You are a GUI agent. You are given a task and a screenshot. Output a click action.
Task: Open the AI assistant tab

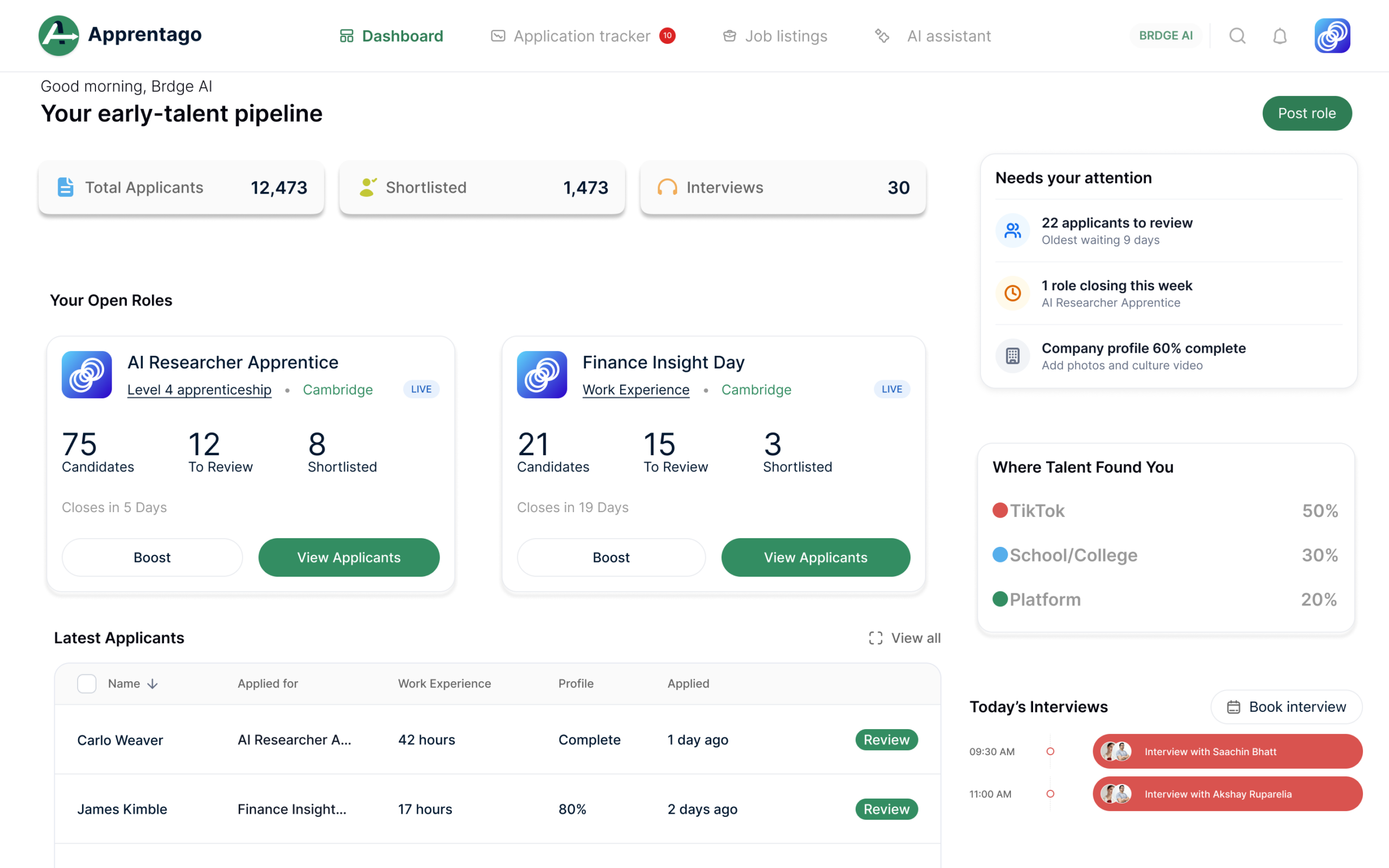[932, 36]
